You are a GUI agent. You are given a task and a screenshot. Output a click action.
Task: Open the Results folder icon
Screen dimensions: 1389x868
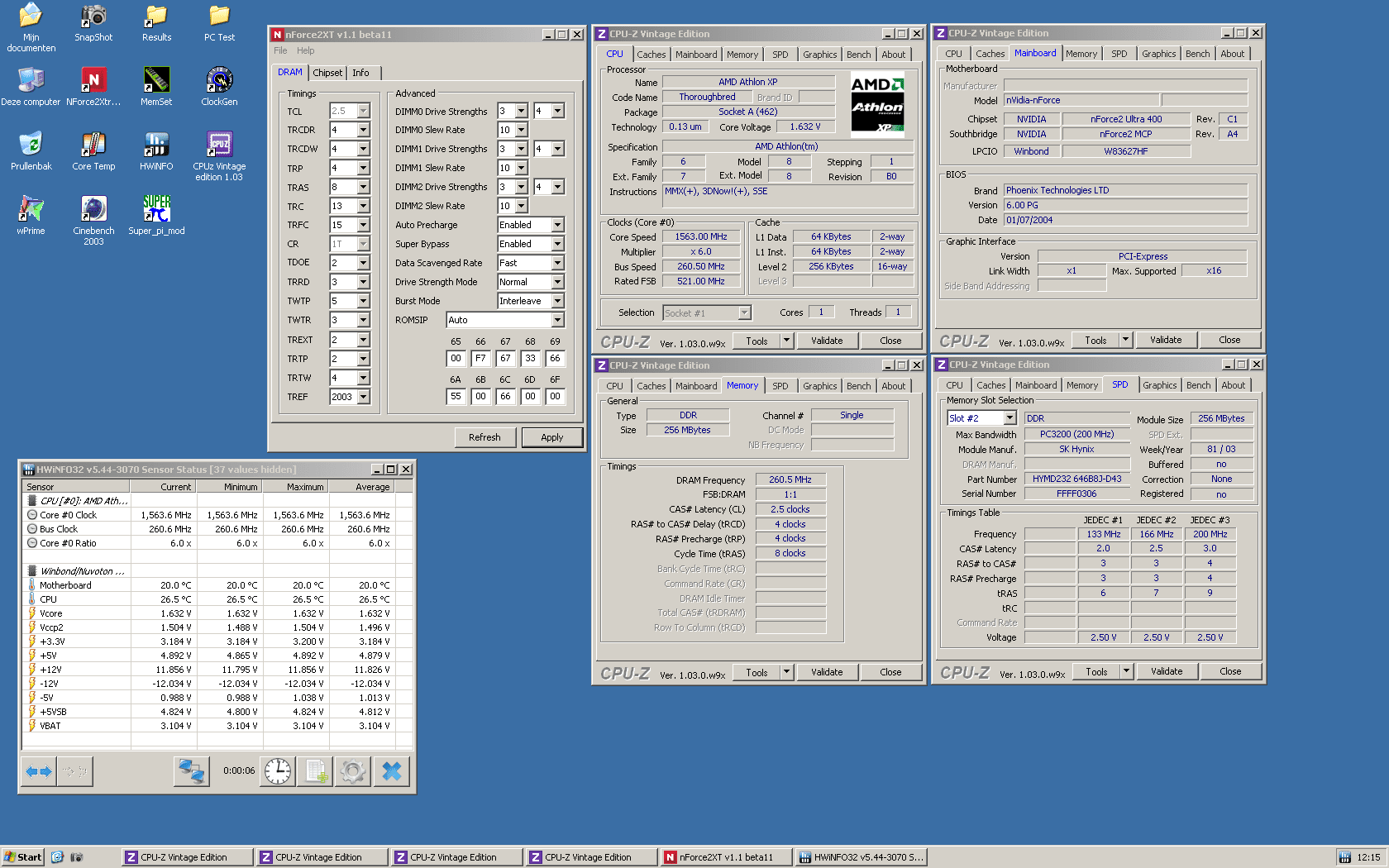click(x=156, y=23)
